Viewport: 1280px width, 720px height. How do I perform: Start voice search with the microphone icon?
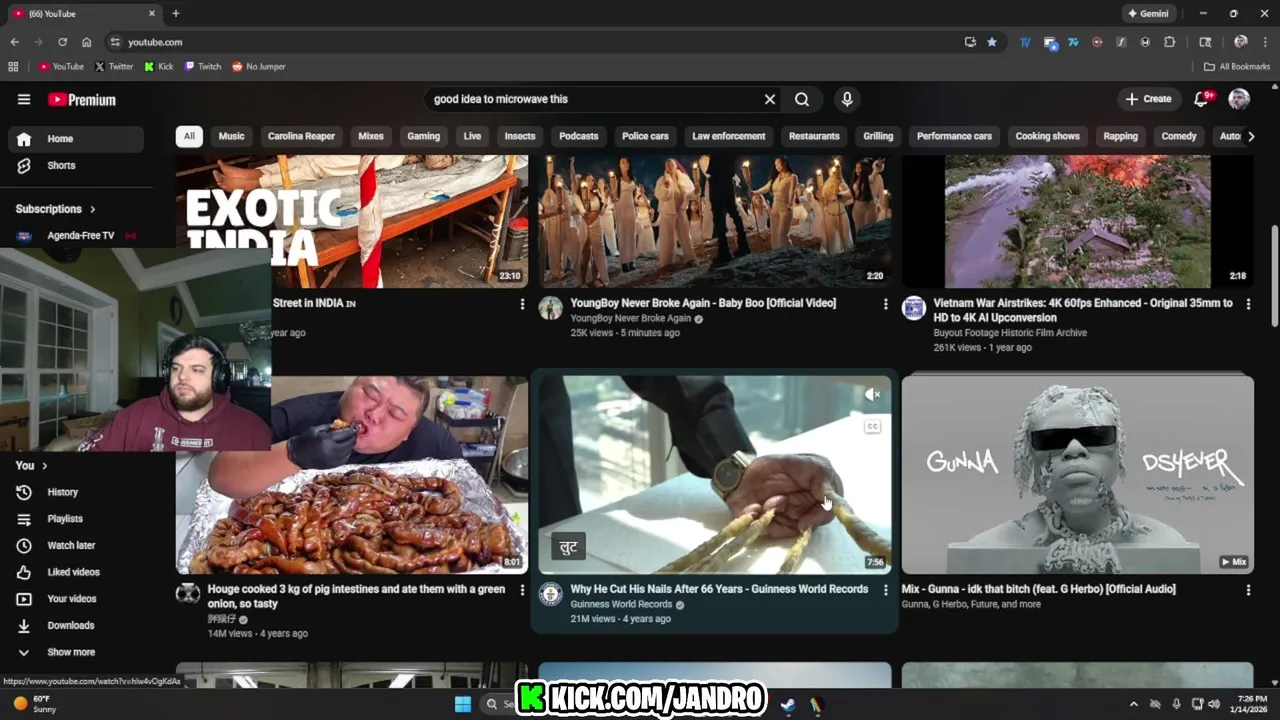[847, 99]
